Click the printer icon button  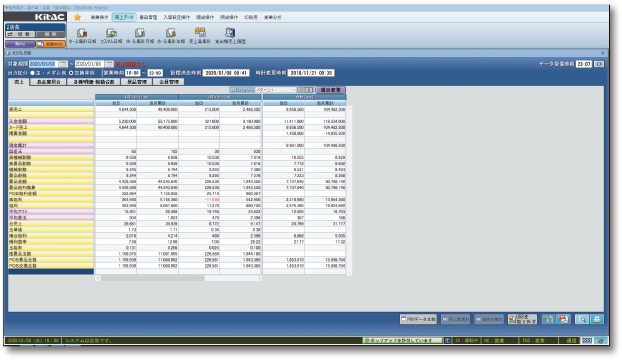pos(597,319)
